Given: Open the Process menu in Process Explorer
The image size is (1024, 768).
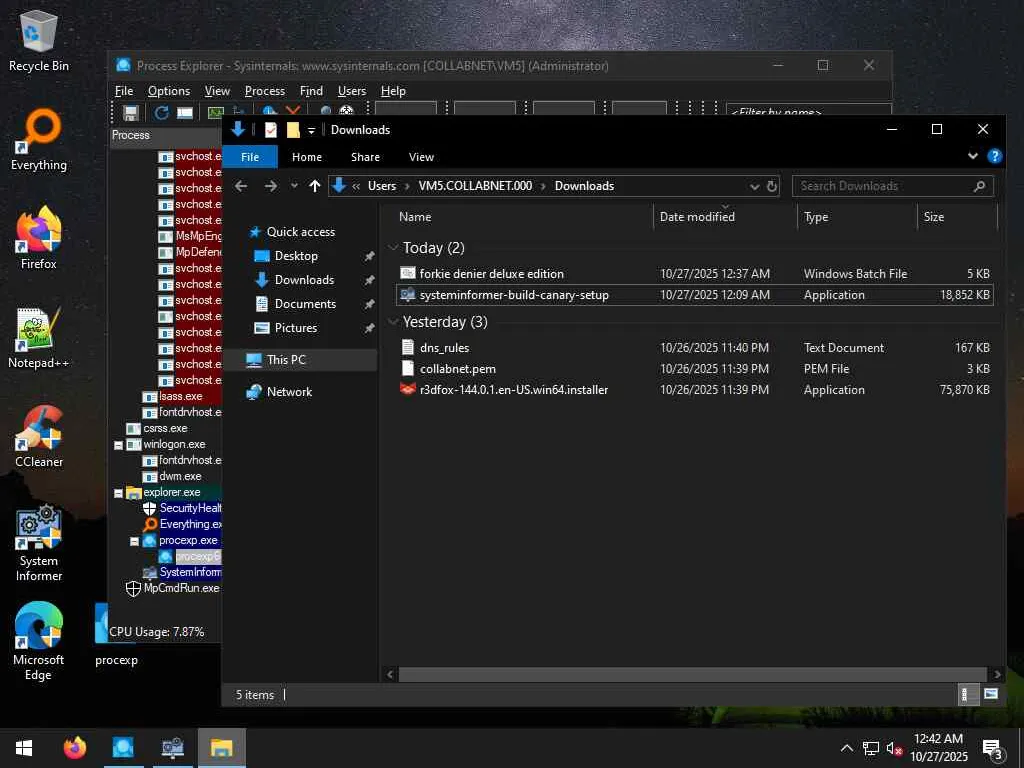Looking at the screenshot, I should click(264, 91).
